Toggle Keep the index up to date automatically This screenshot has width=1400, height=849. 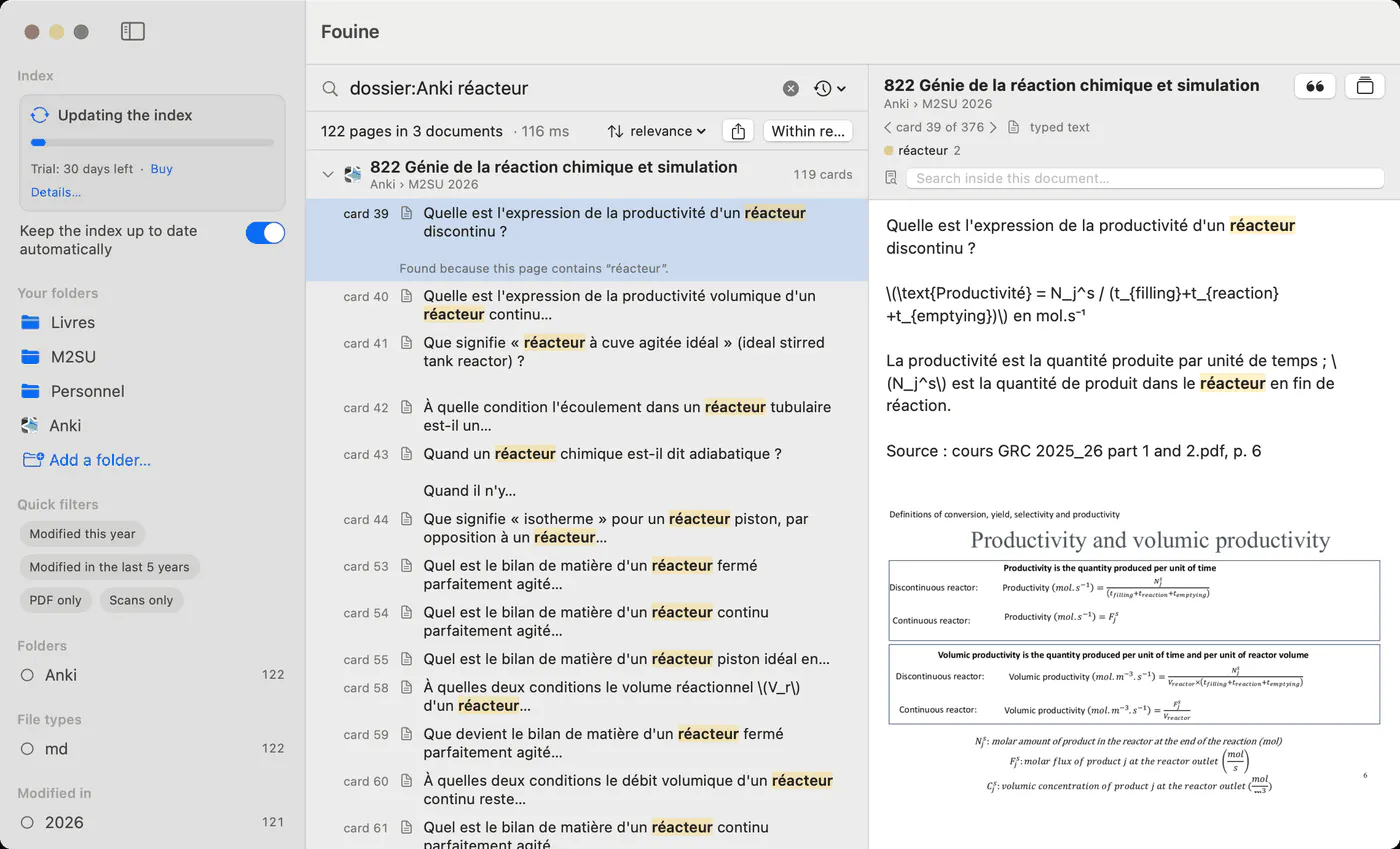point(265,233)
